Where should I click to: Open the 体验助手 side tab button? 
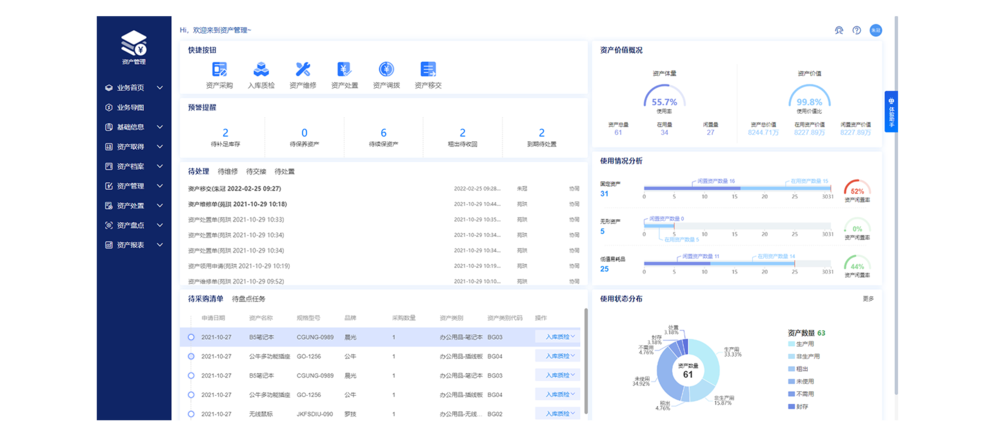pos(891,112)
